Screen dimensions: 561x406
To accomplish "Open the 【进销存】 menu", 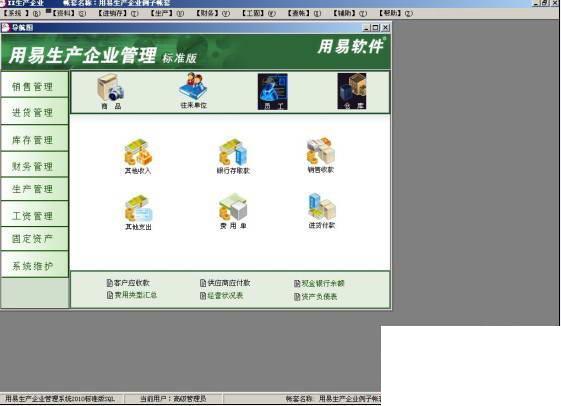I will 118,13.
